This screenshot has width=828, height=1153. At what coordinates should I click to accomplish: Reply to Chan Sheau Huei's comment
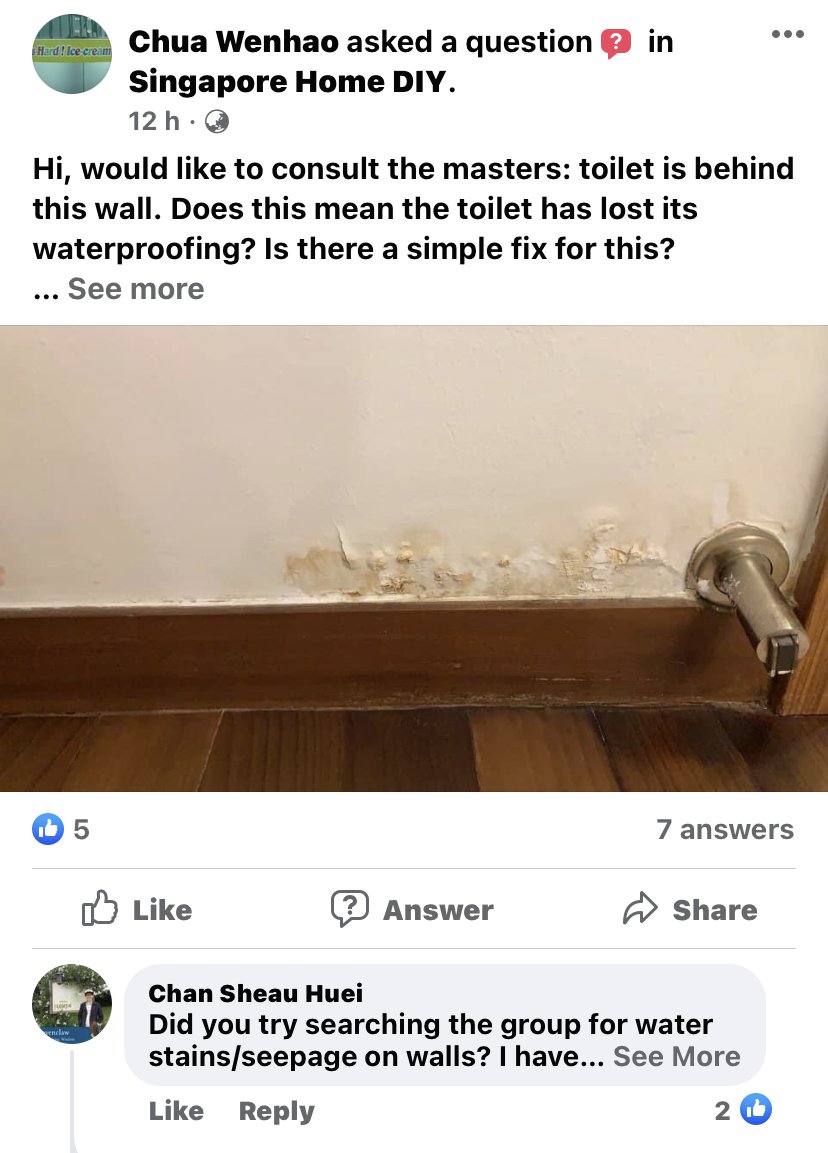pyautogui.click(x=276, y=1110)
